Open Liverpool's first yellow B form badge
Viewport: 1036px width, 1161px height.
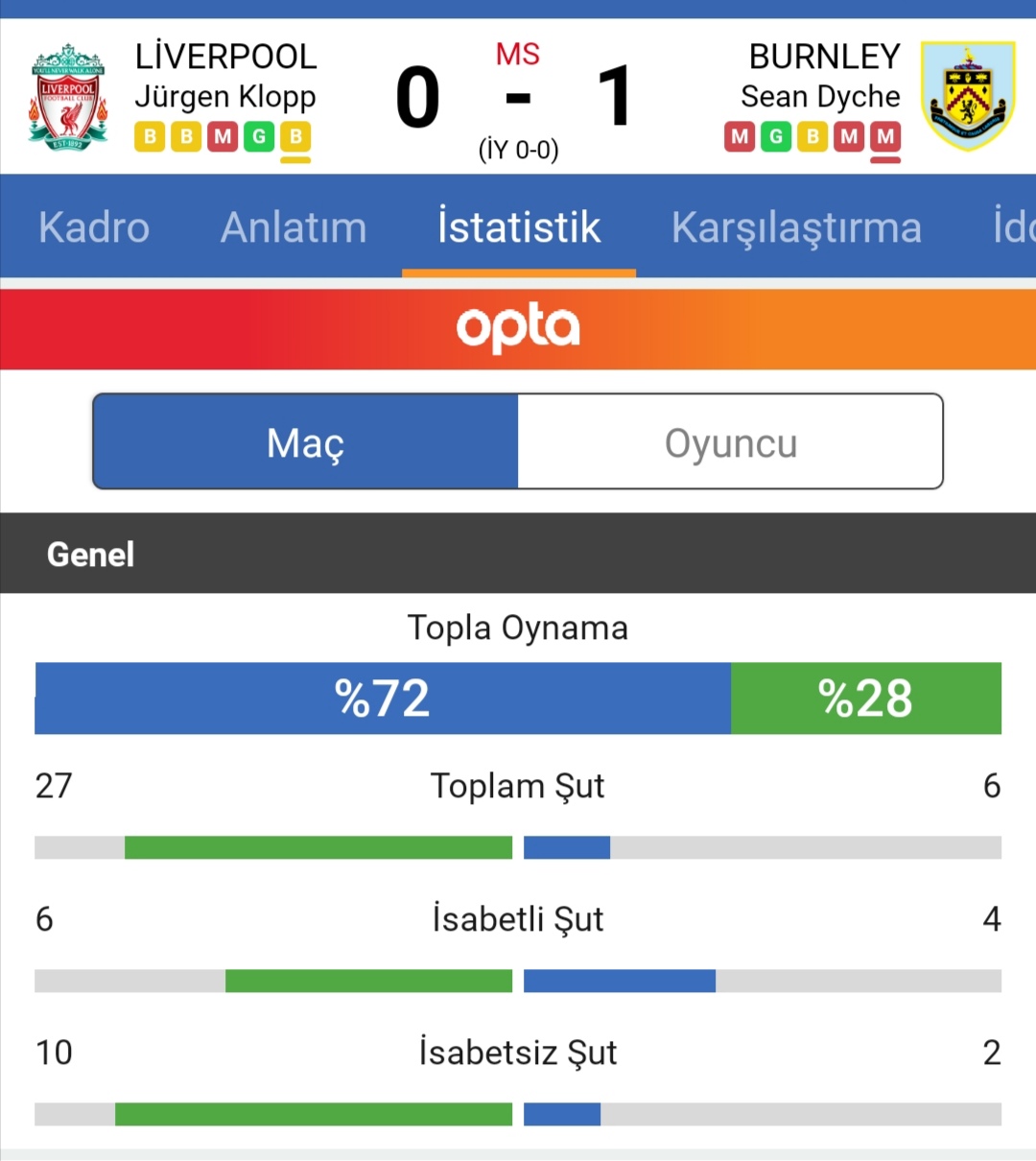(150, 136)
